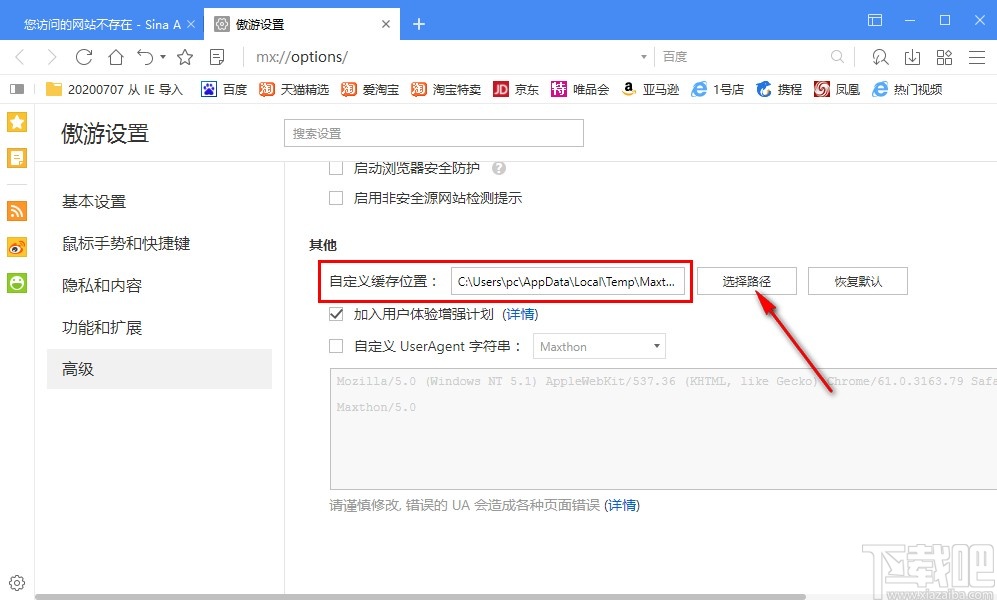Viewport: 997px width, 600px height.
Task: Go to home page icon
Action: (x=116, y=57)
